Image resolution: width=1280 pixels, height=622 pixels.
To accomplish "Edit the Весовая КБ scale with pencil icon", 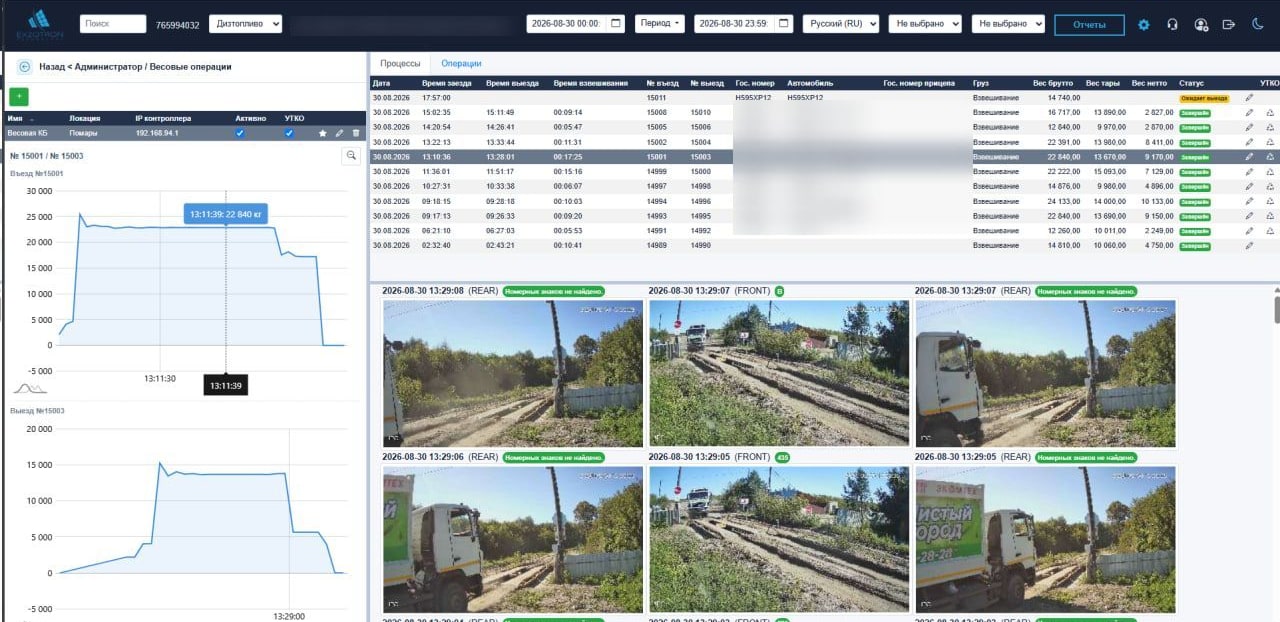I will point(339,133).
